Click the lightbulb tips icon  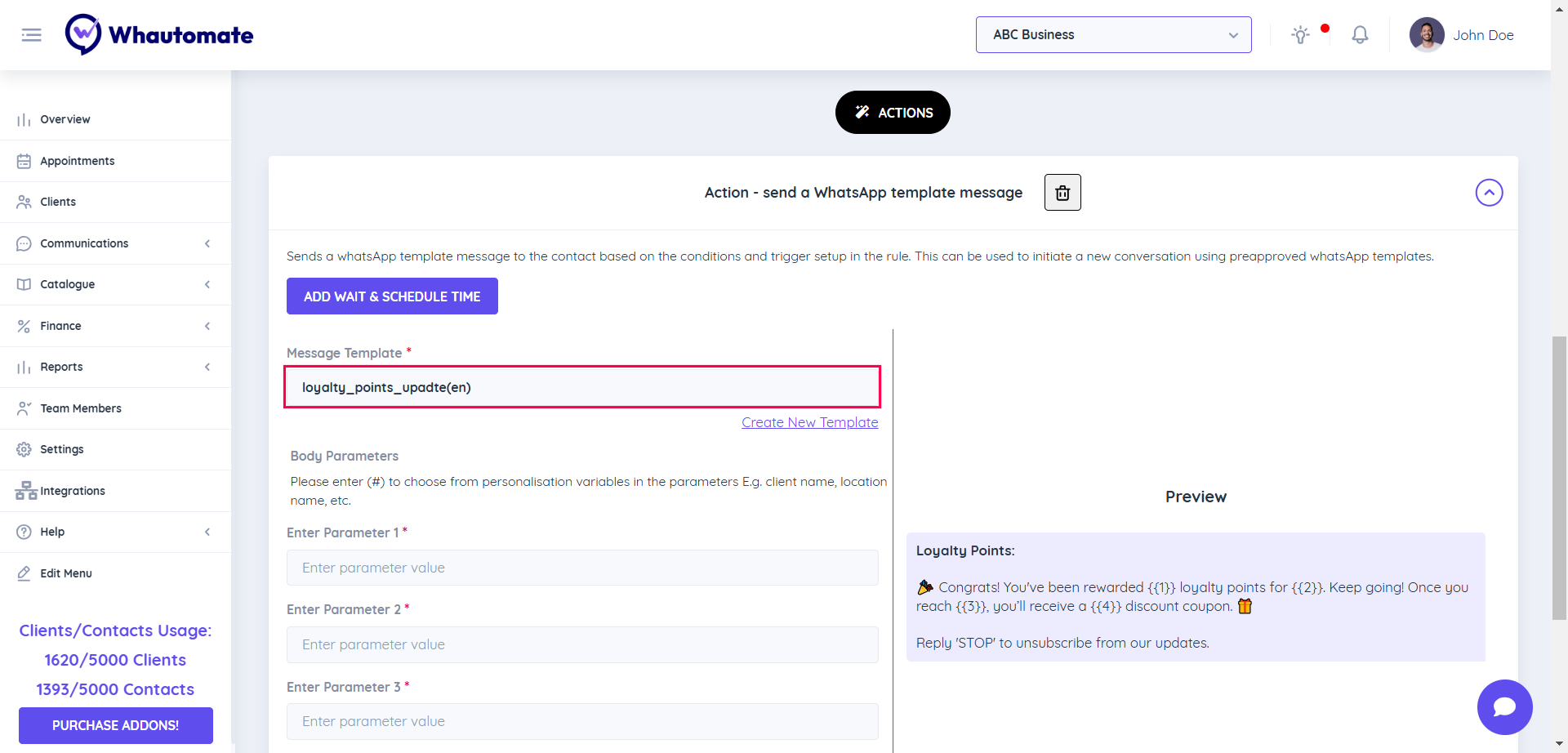coord(1300,35)
